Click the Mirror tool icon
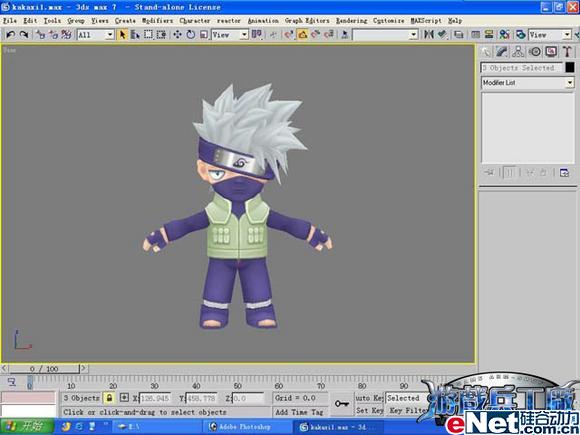580x435 pixels. [x=429, y=35]
